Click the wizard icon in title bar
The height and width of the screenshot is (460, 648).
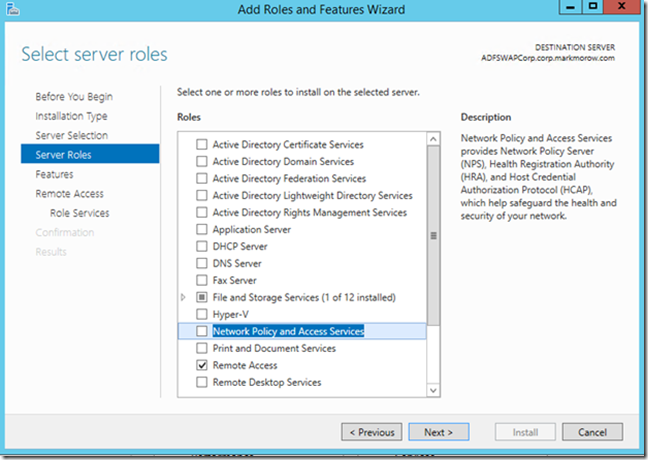click(x=12, y=9)
